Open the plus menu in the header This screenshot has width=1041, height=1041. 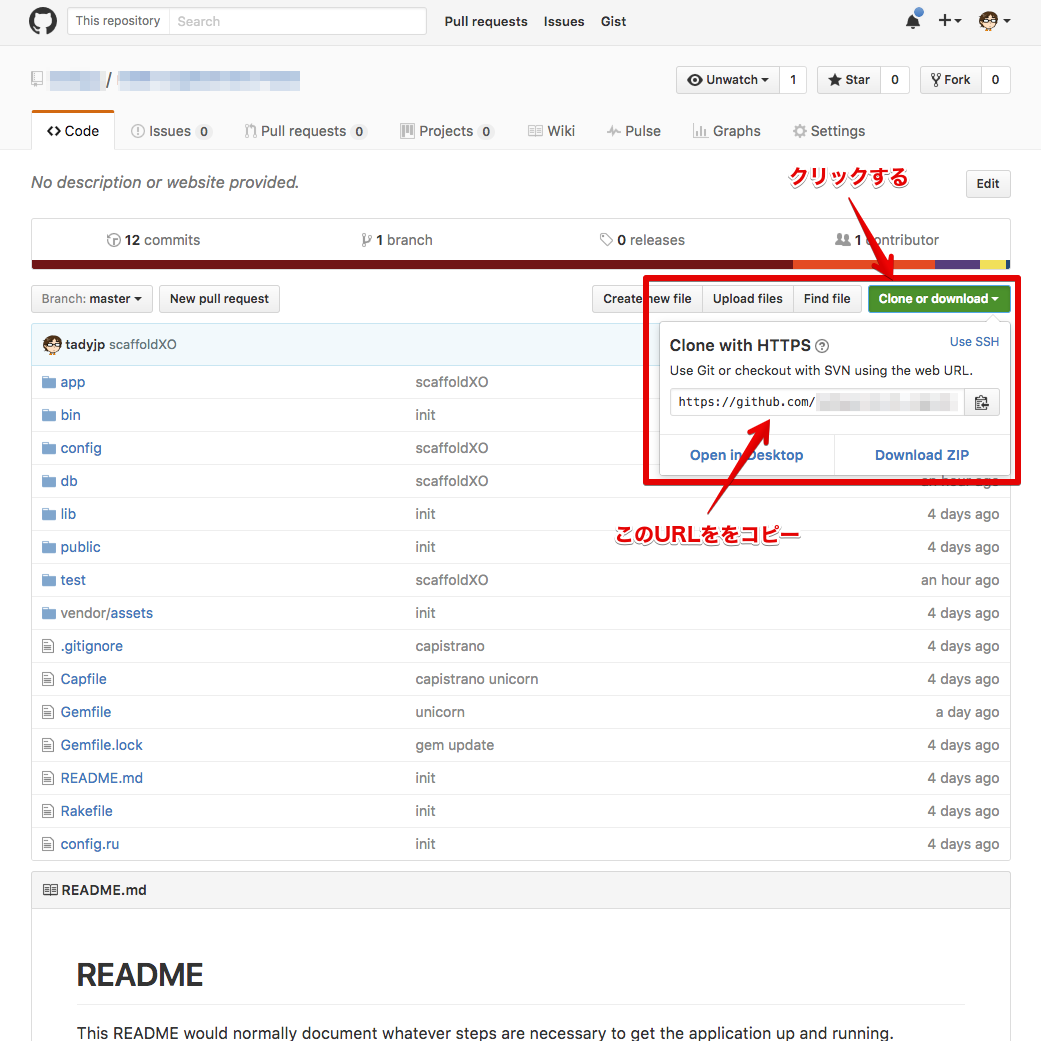coord(948,21)
